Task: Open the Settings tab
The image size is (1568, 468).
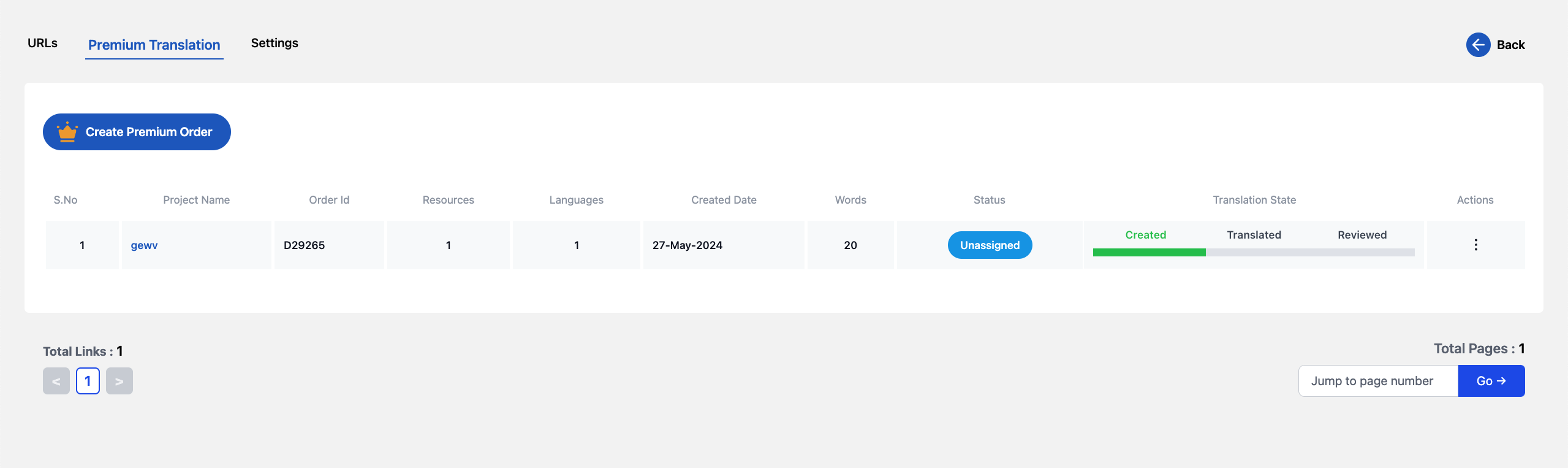Action: (275, 43)
